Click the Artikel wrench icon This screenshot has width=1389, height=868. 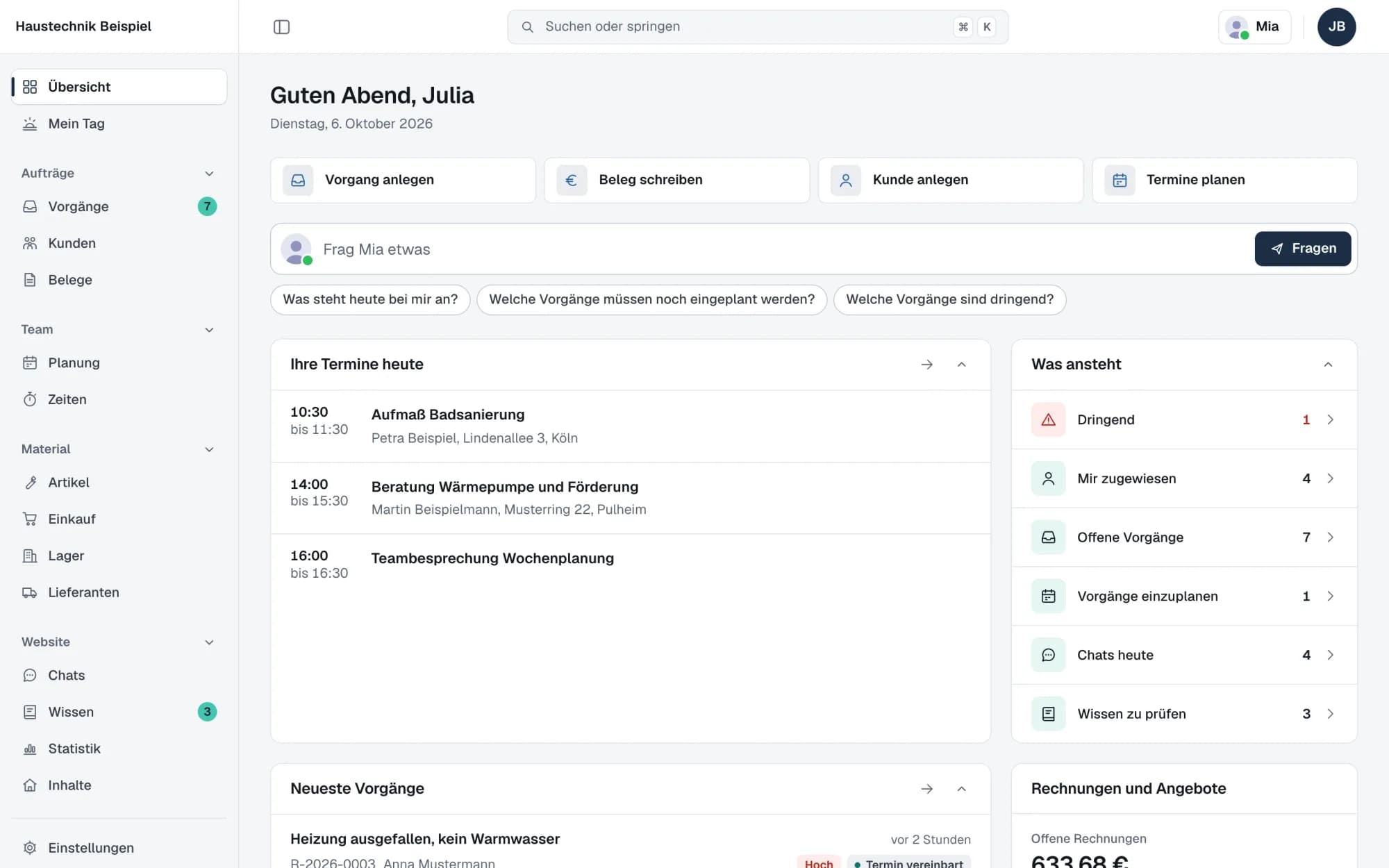pos(30,483)
